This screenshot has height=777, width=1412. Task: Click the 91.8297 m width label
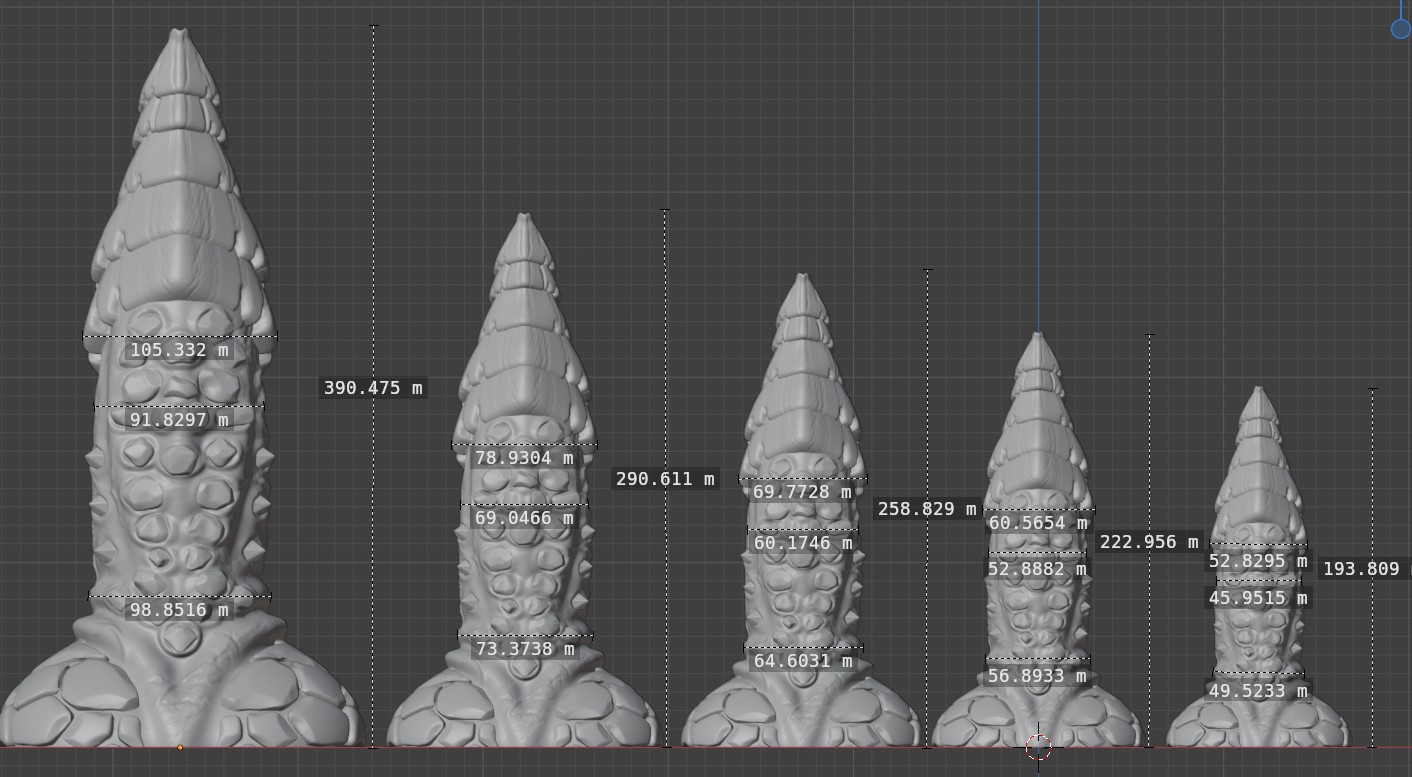point(180,420)
